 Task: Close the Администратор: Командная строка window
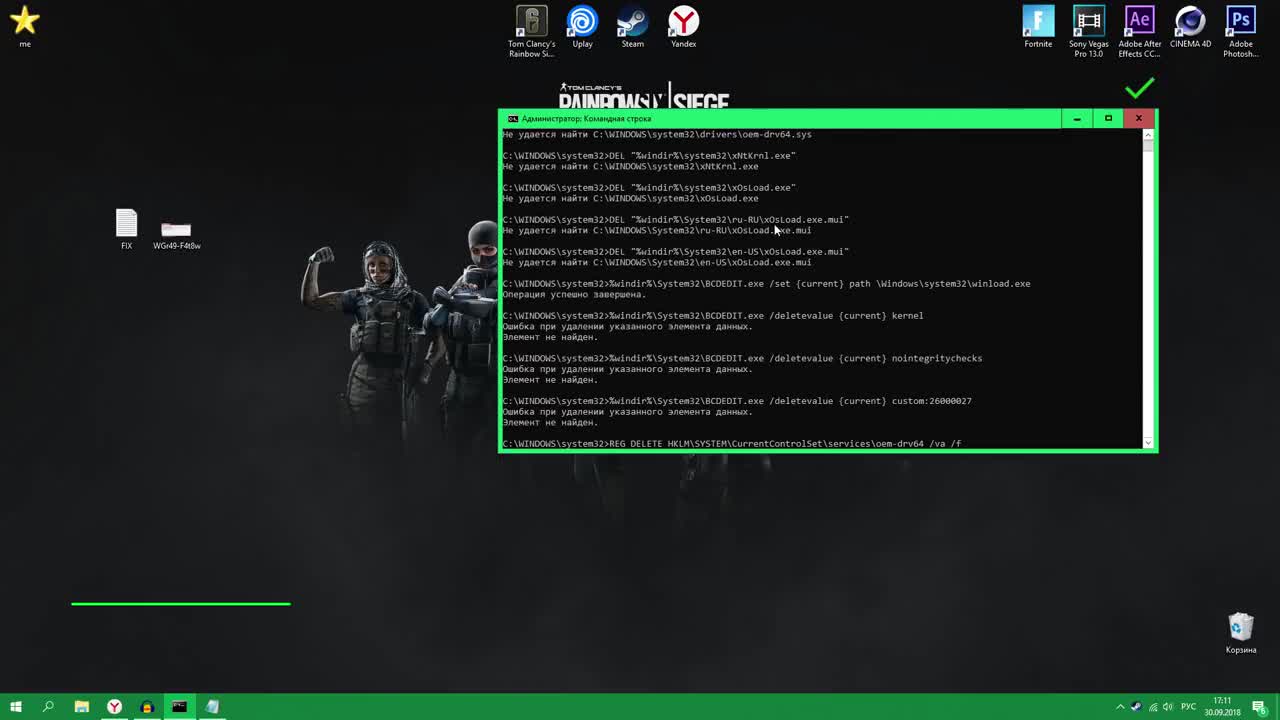click(1138, 118)
